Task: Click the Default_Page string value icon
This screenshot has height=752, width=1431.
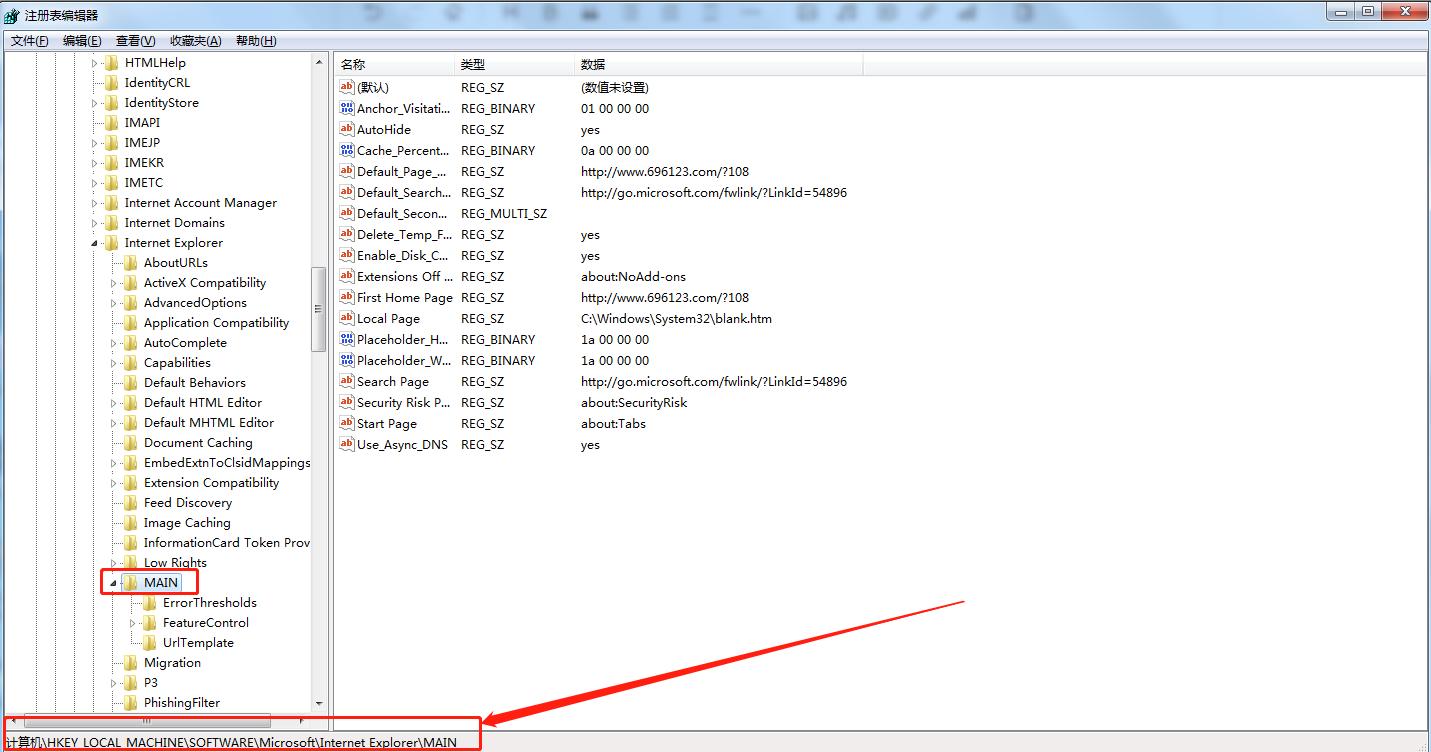Action: click(x=347, y=171)
